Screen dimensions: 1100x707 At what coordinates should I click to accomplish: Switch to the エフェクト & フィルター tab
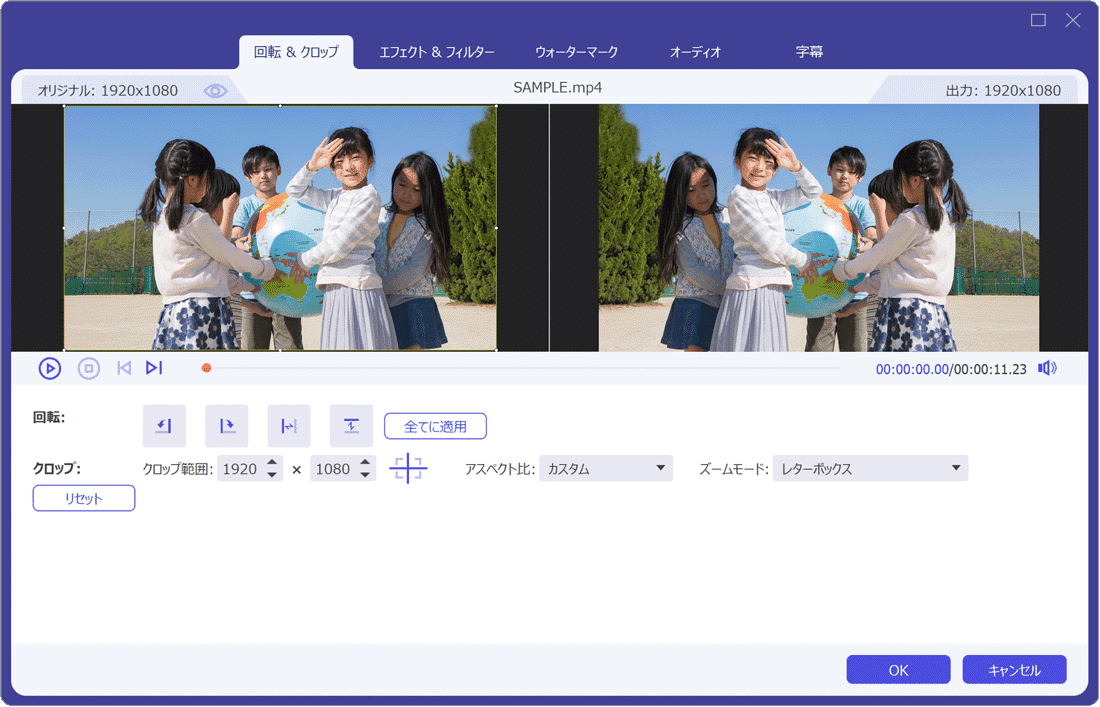[x=437, y=52]
